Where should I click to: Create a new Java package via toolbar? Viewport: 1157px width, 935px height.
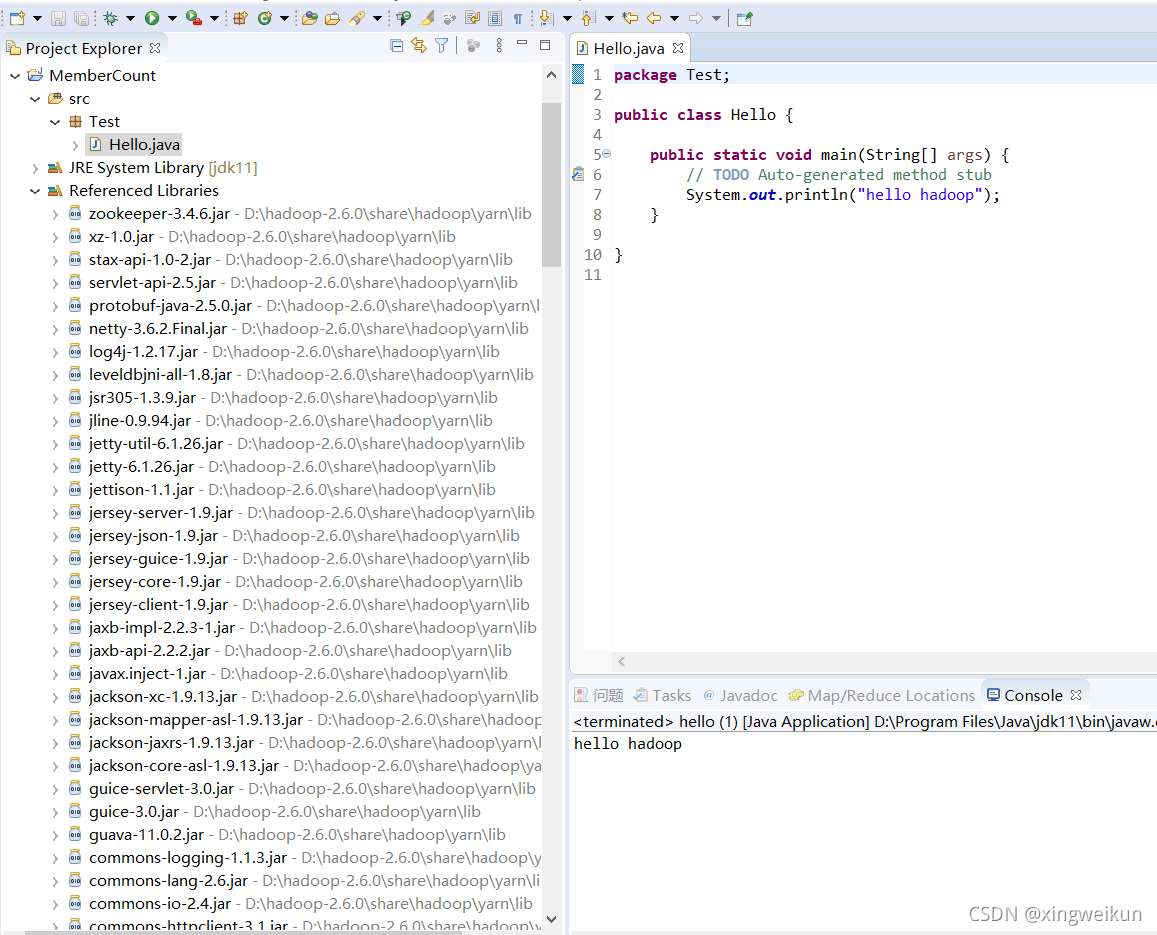click(241, 18)
